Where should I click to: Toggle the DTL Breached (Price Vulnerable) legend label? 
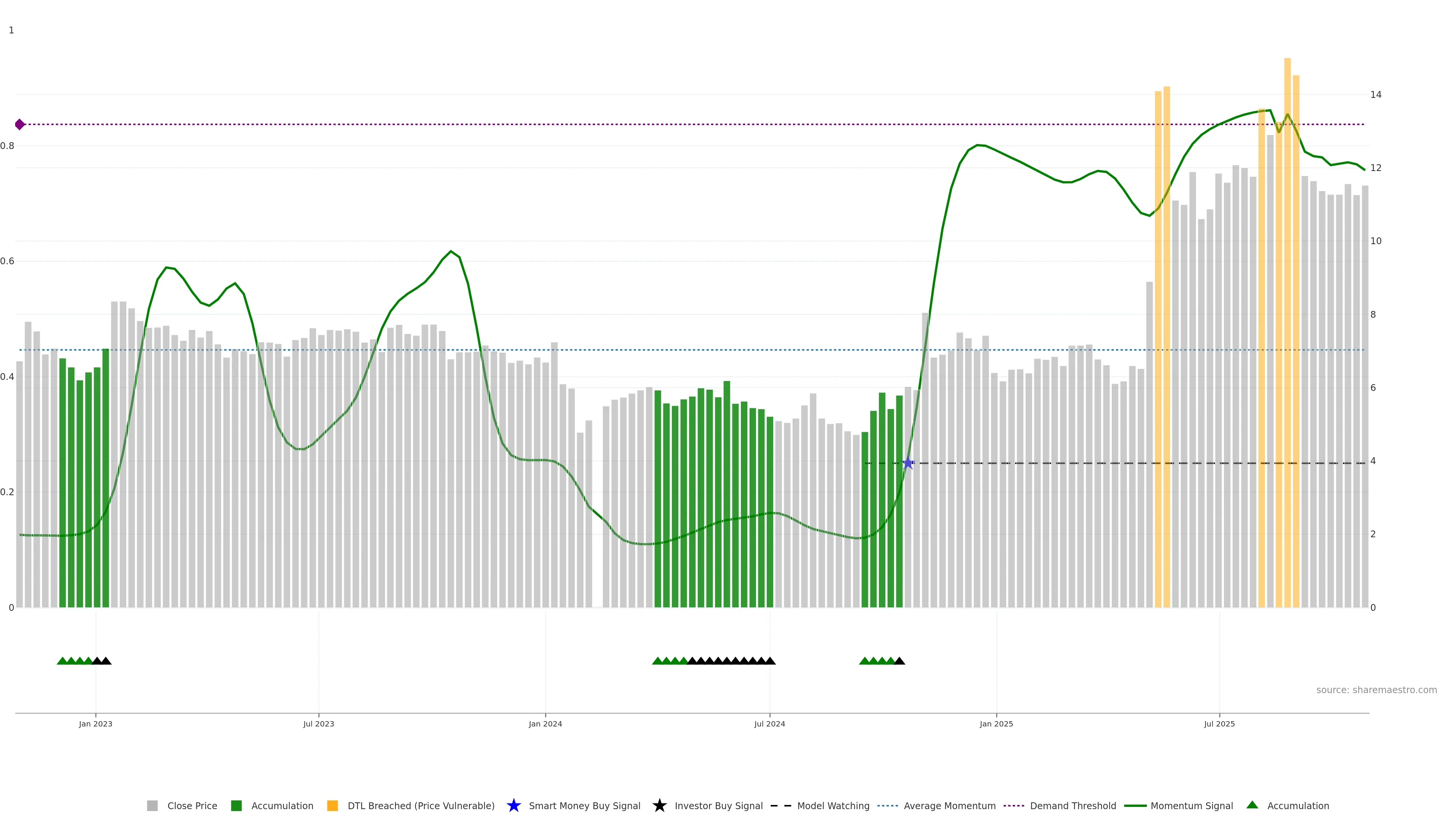click(420, 805)
